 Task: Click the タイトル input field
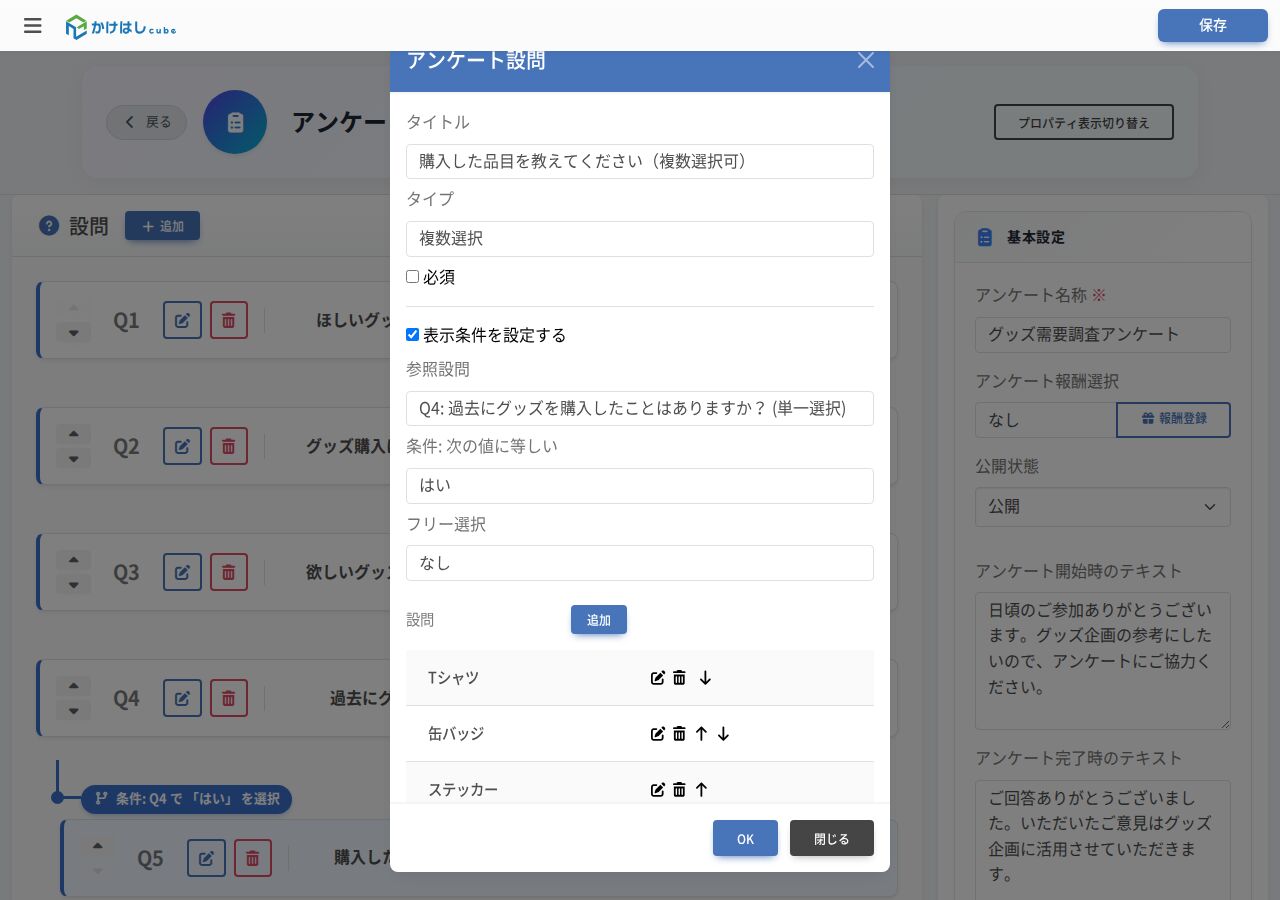coord(640,162)
